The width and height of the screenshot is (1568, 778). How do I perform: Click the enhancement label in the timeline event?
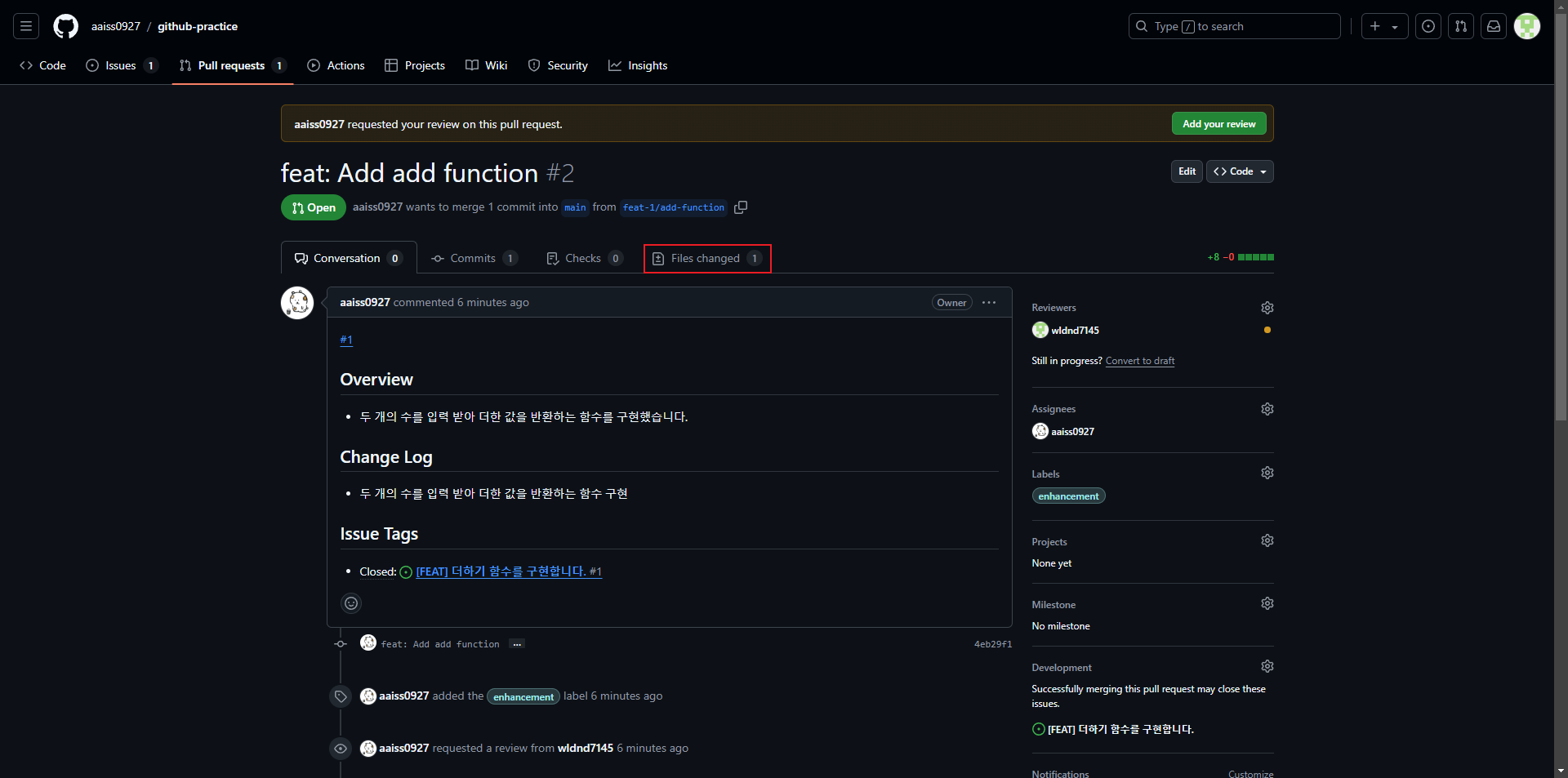(523, 696)
